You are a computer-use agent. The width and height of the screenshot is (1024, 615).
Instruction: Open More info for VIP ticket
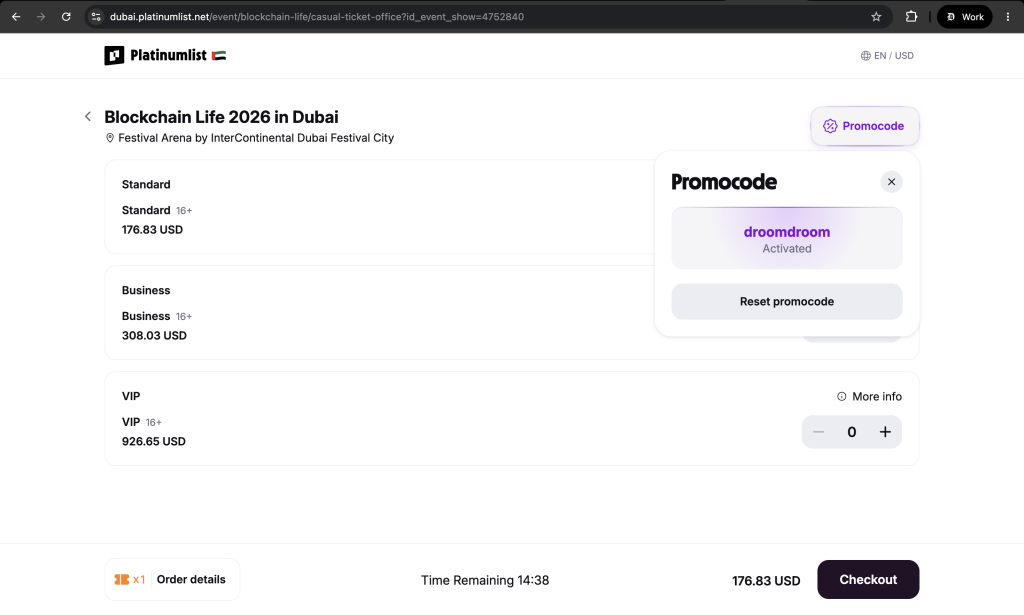click(x=869, y=396)
